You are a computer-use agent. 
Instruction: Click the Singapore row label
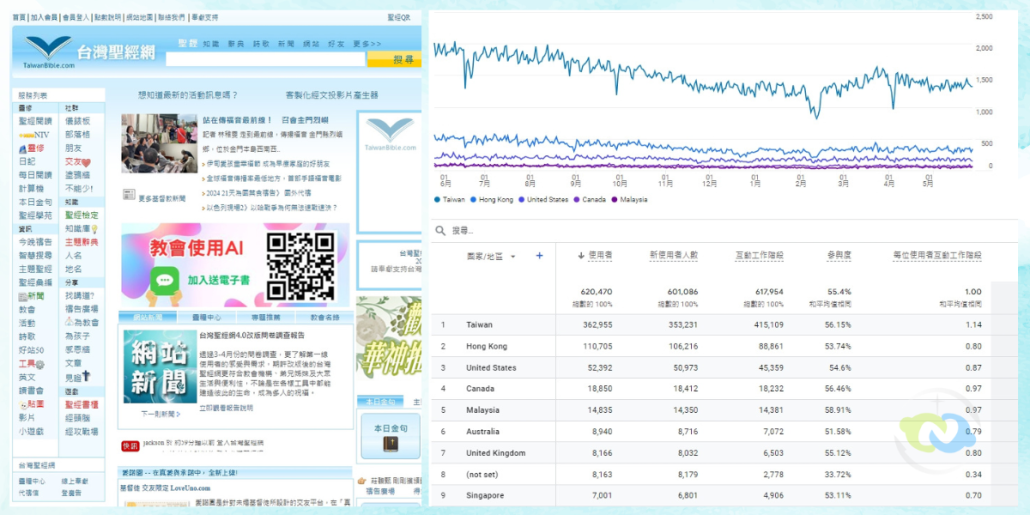(482, 496)
